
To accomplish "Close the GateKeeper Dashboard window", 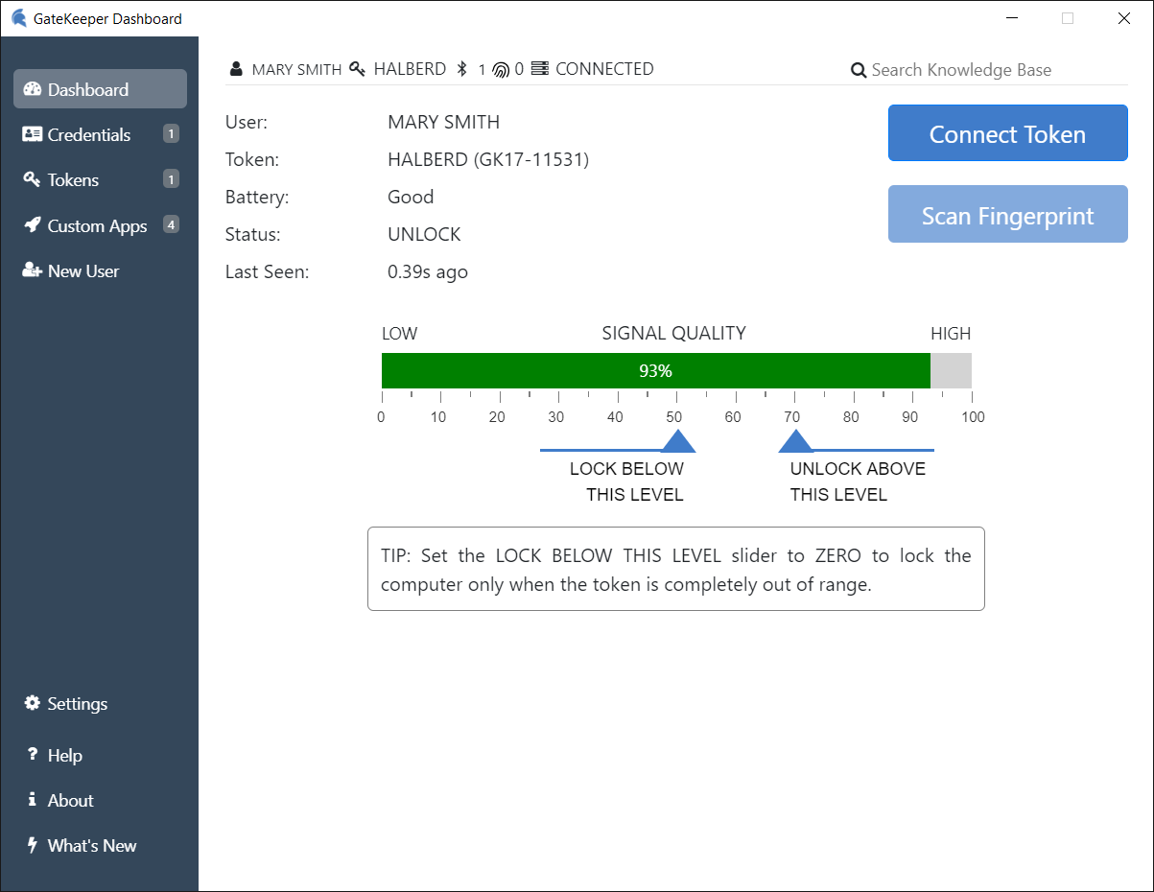I will point(1124,18).
